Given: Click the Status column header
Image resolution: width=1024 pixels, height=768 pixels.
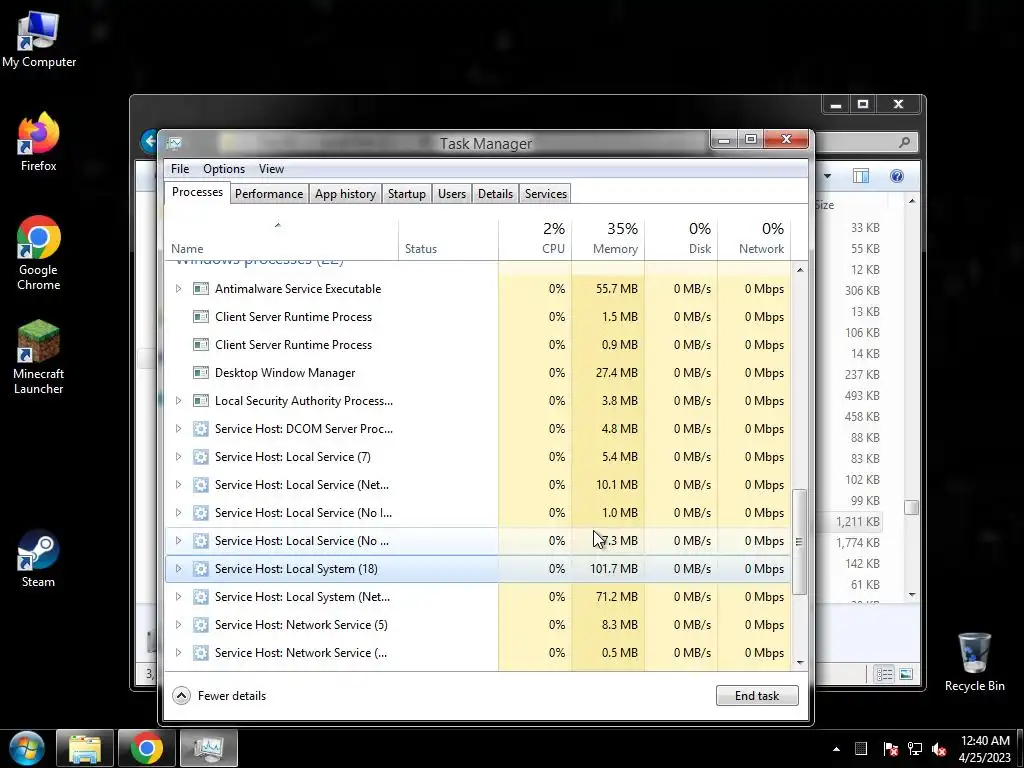Looking at the screenshot, I should pyautogui.click(x=449, y=238).
